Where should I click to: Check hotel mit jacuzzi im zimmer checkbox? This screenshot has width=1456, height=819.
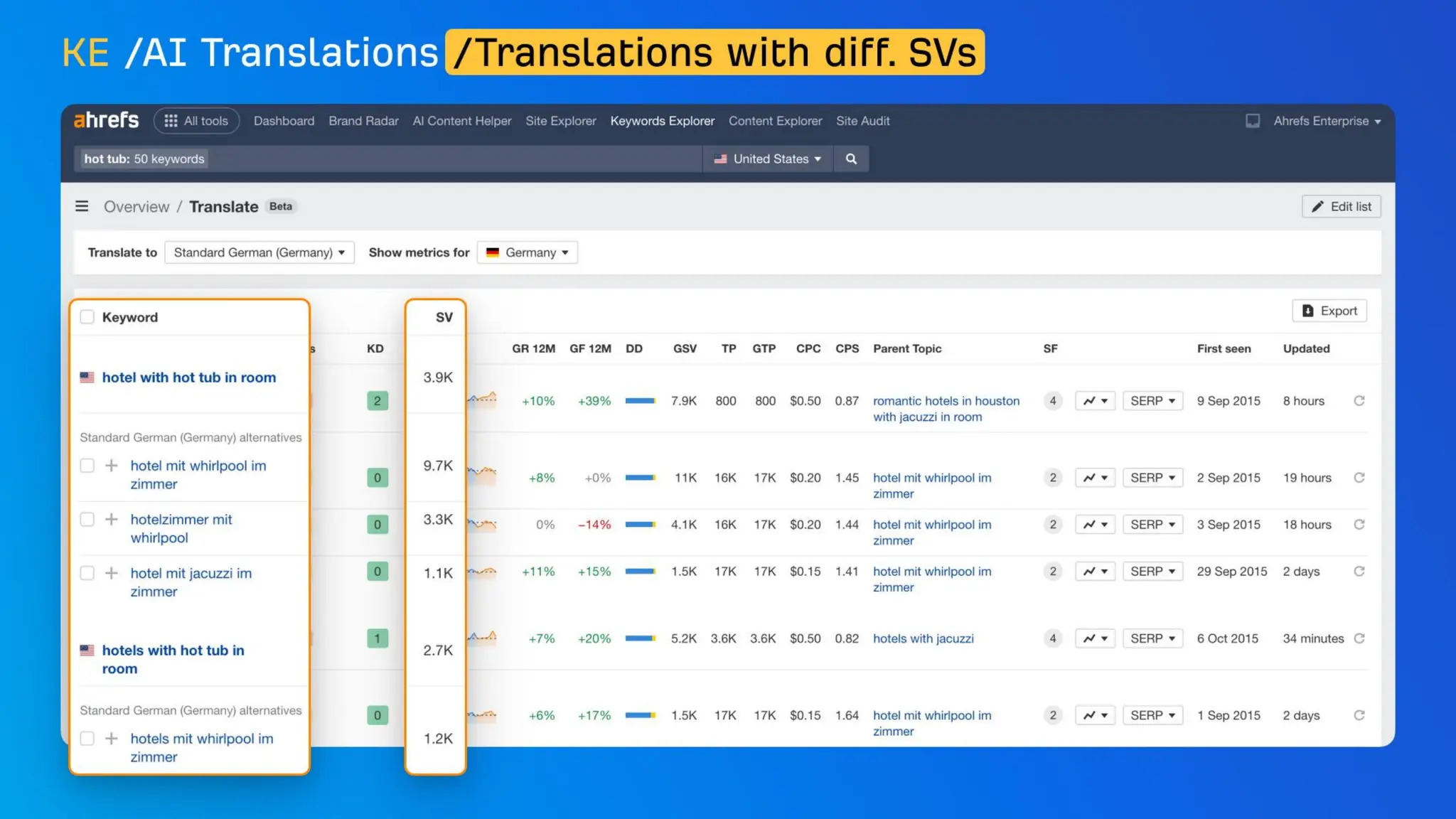[x=87, y=573]
